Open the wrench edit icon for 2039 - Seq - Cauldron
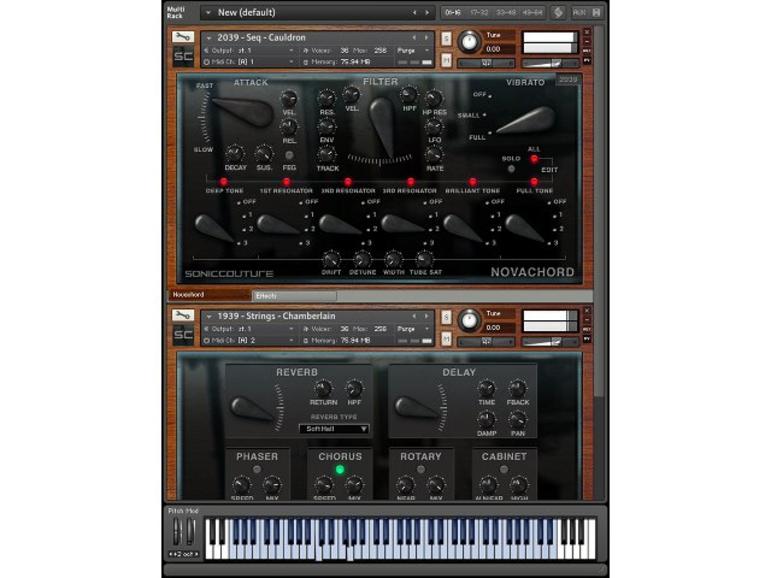Screen dimensions: 770x578 pos(183,37)
